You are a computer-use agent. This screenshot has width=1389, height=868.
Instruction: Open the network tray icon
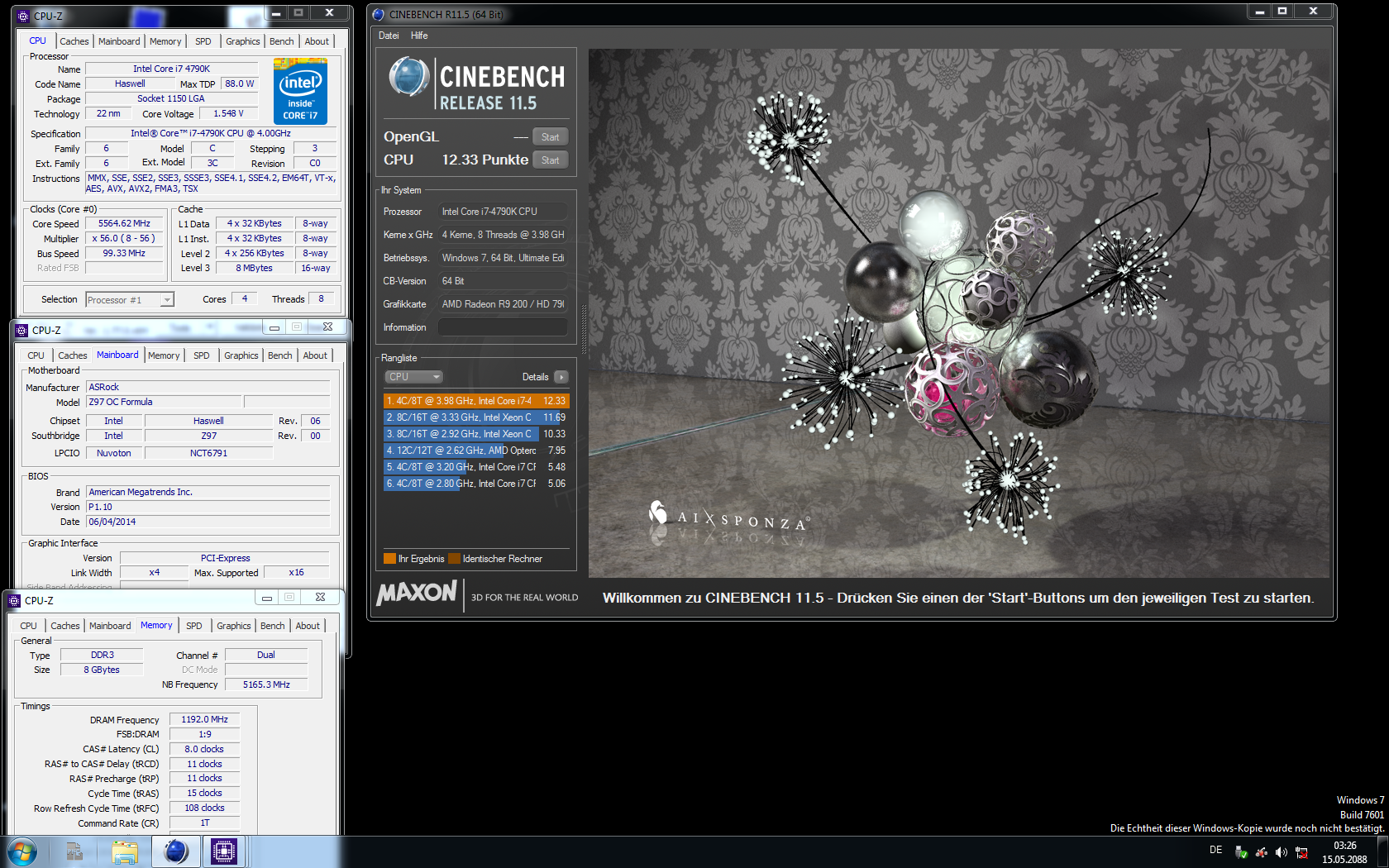1301,852
